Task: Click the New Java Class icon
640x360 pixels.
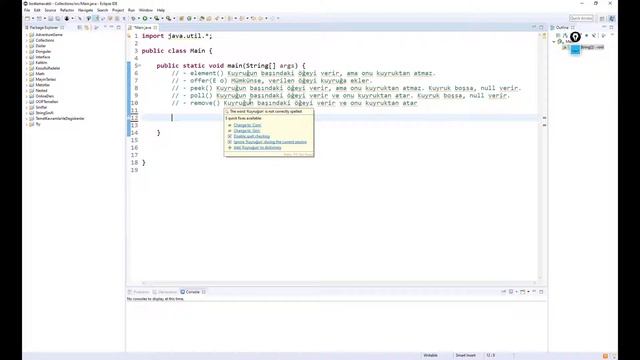Action: (189, 18)
